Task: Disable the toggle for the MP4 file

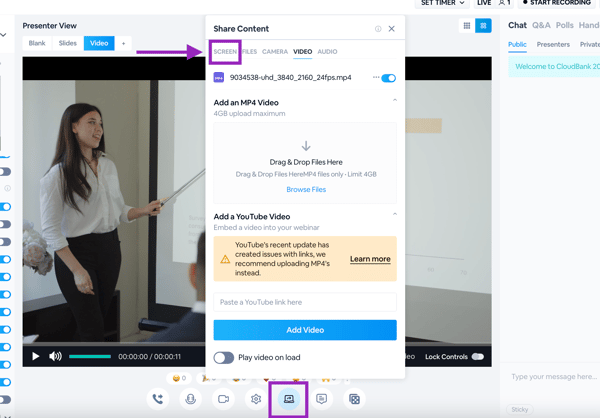Action: (388, 78)
